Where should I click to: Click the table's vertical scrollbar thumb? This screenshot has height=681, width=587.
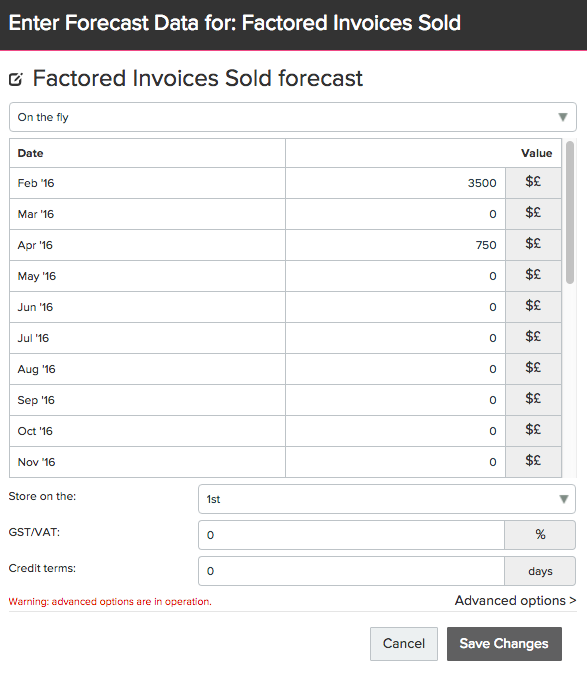point(570,212)
